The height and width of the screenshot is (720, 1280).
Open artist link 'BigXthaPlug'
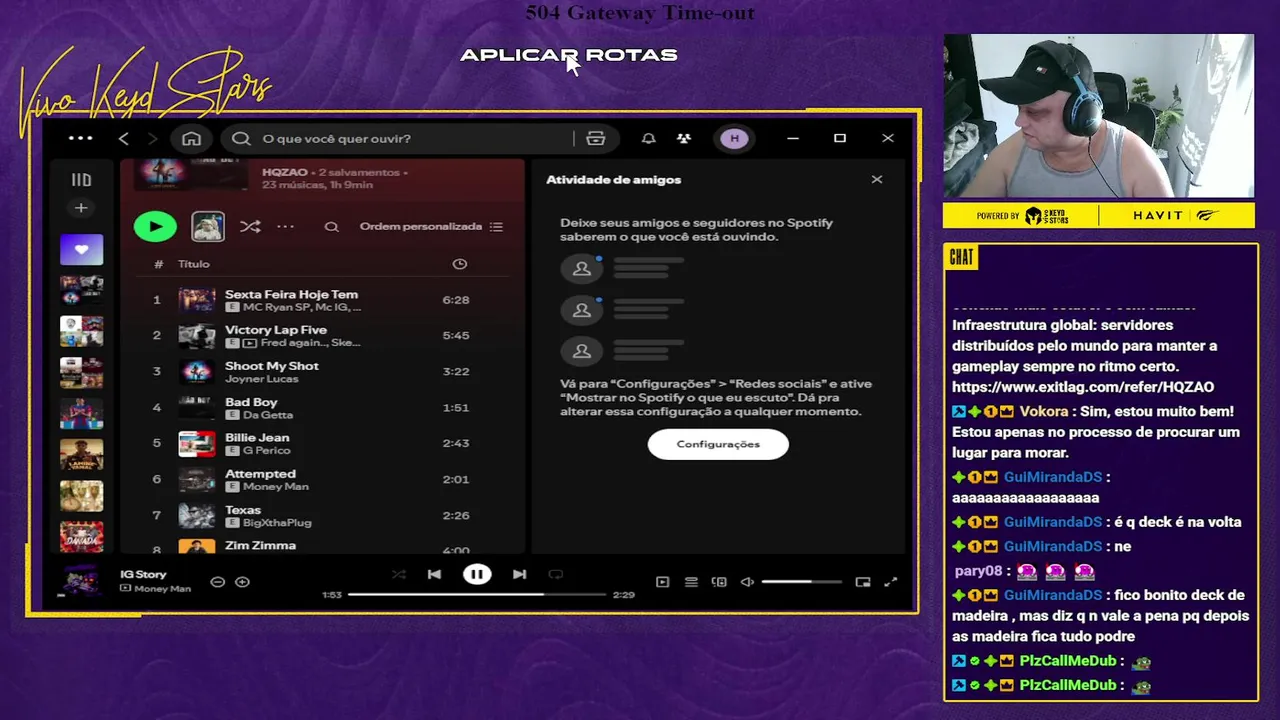[277, 523]
